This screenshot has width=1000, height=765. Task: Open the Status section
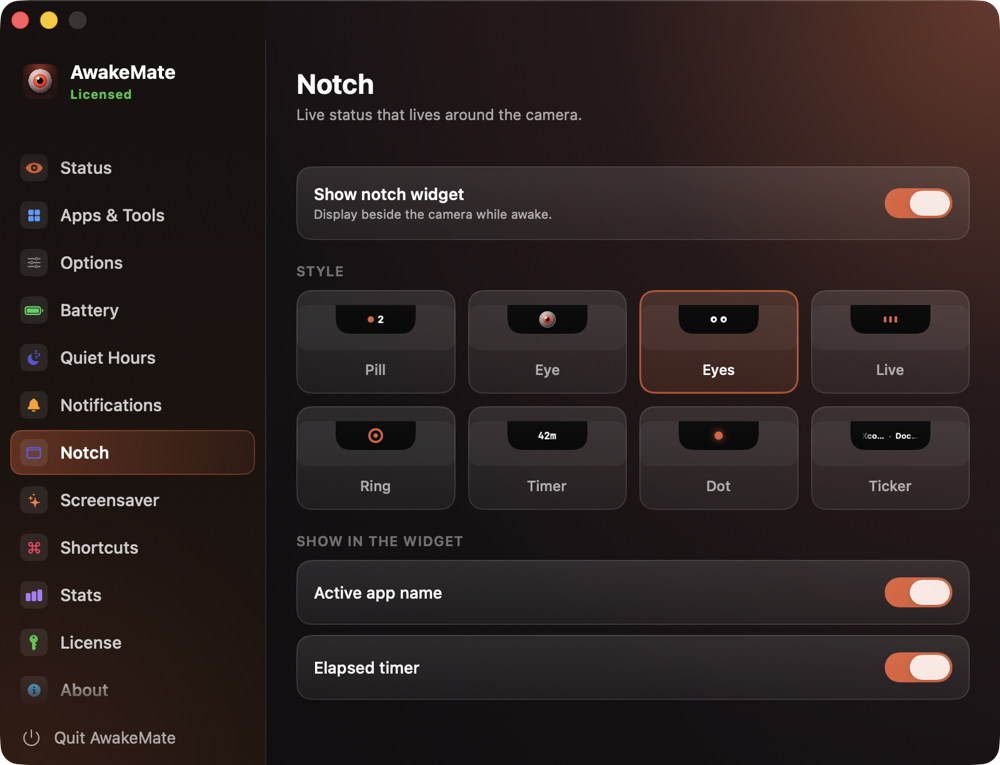tap(133, 168)
